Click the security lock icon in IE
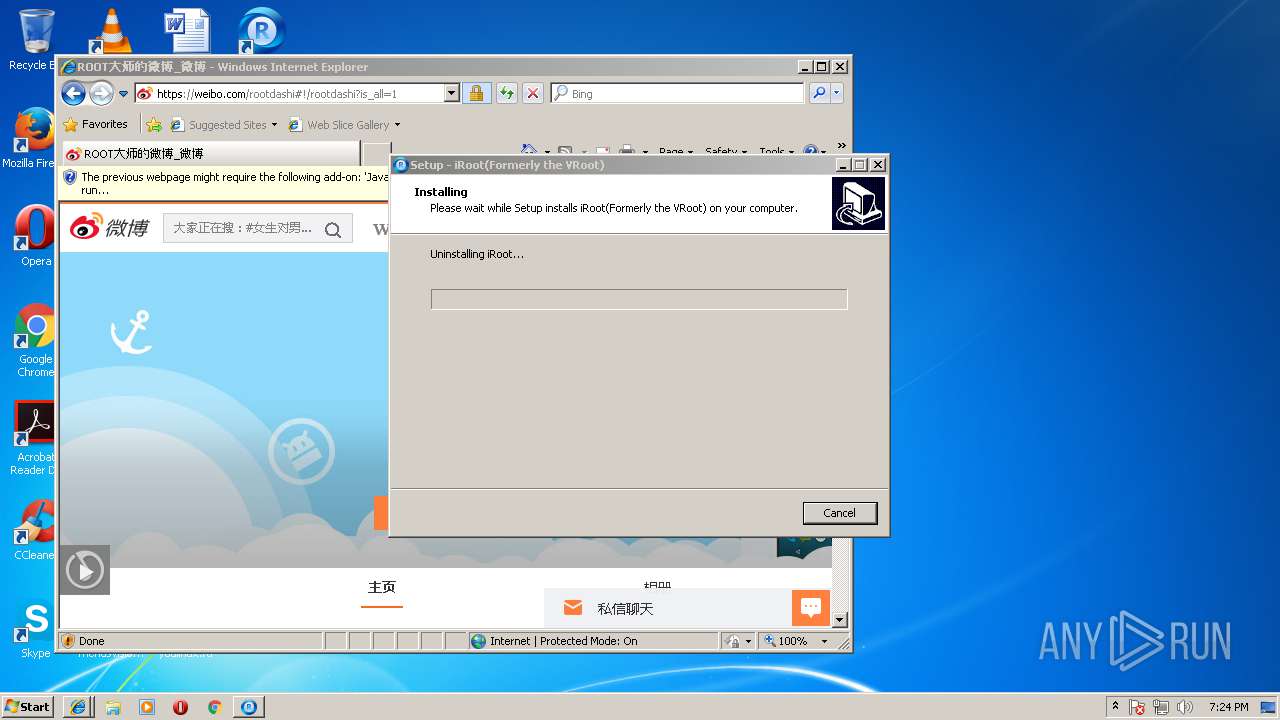This screenshot has height=720, width=1280. pos(476,93)
